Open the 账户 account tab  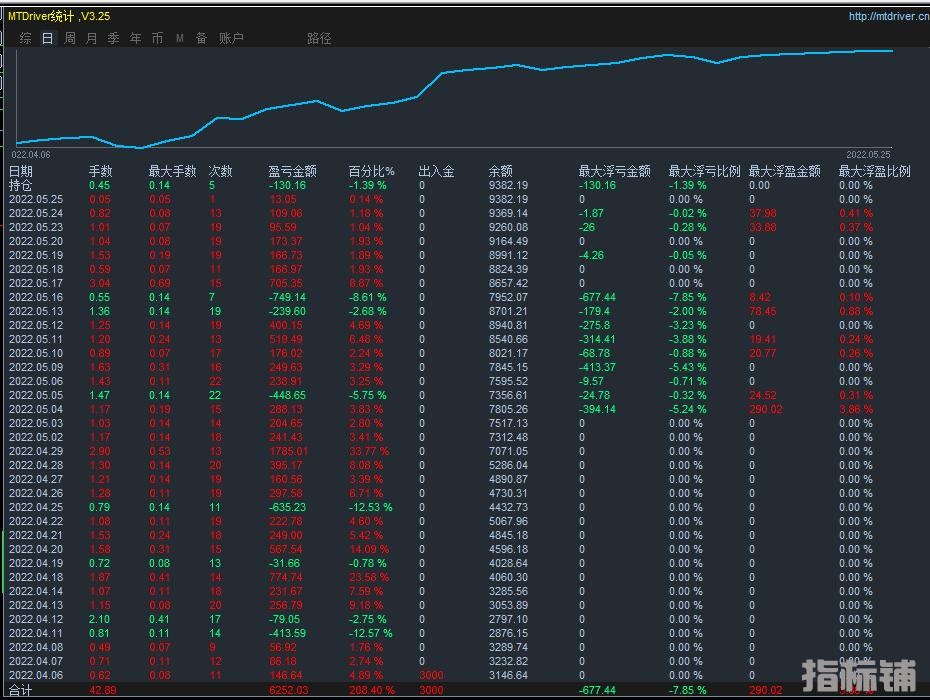coord(231,39)
